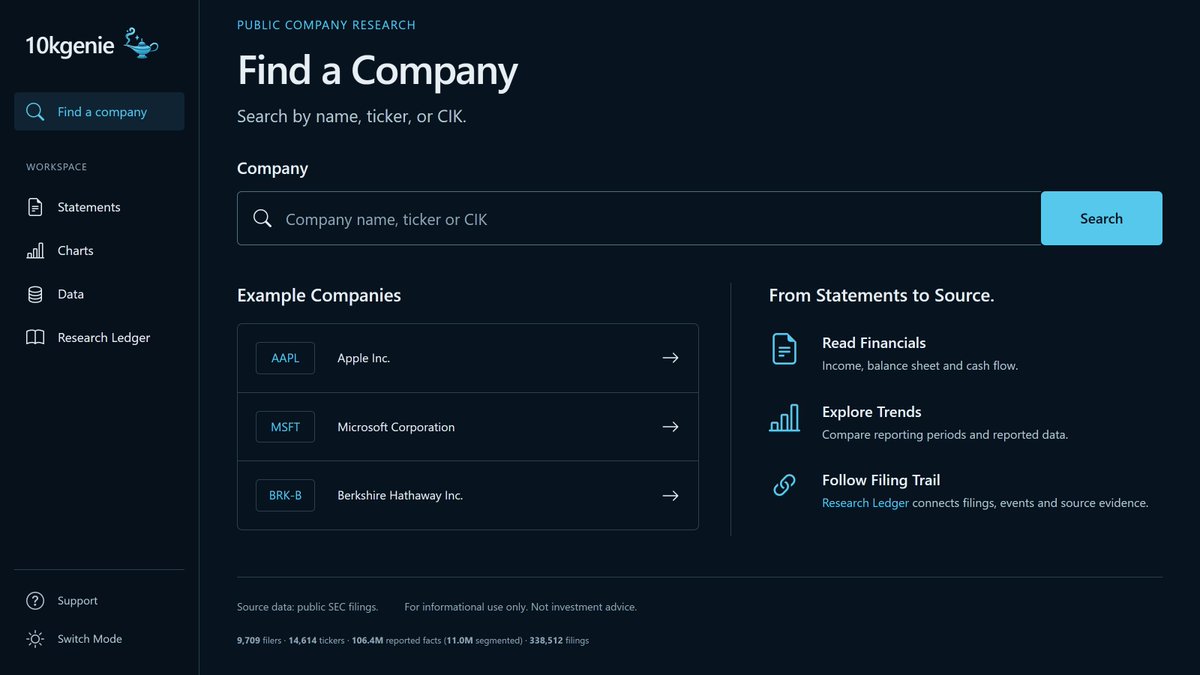The image size is (1200, 675).
Task: Focus the company name, ticker or CIK field
Action: [639, 218]
